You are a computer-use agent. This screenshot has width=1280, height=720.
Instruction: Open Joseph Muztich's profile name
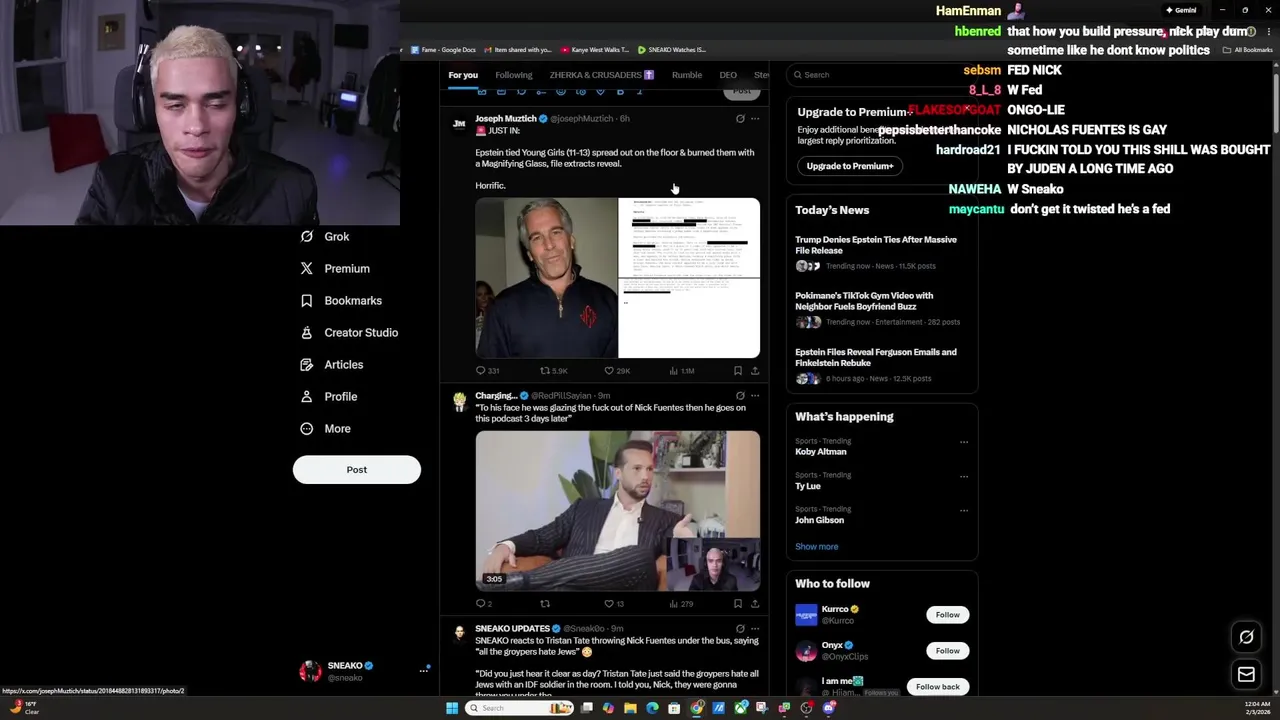pos(506,119)
